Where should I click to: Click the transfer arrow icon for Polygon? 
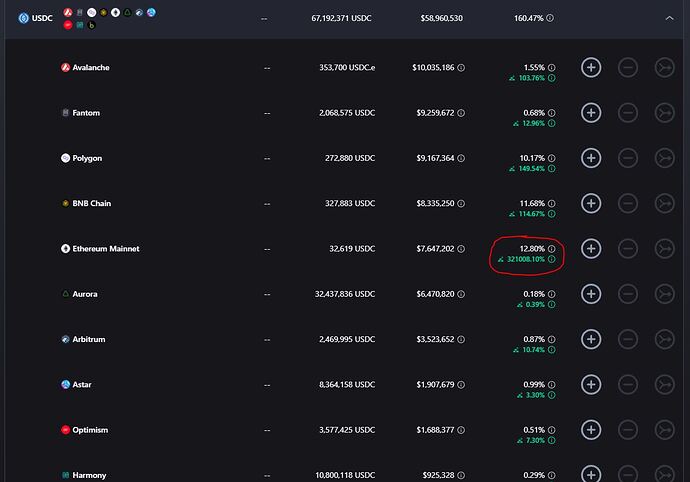pos(664,158)
